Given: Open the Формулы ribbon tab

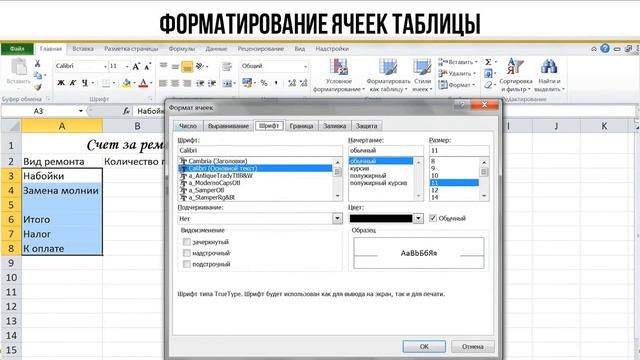Looking at the screenshot, I should pos(182,49).
